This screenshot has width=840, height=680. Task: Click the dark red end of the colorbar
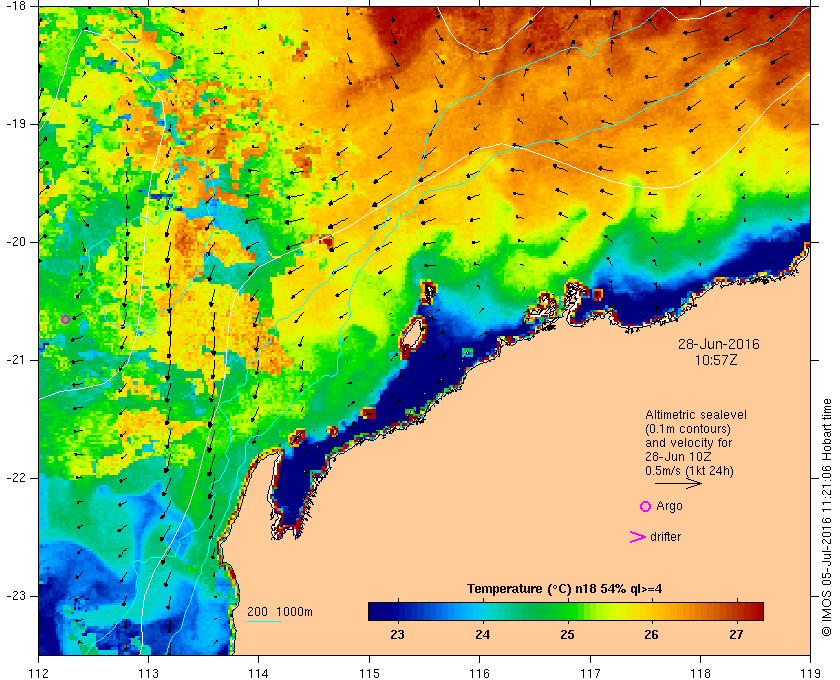pyautogui.click(x=754, y=611)
